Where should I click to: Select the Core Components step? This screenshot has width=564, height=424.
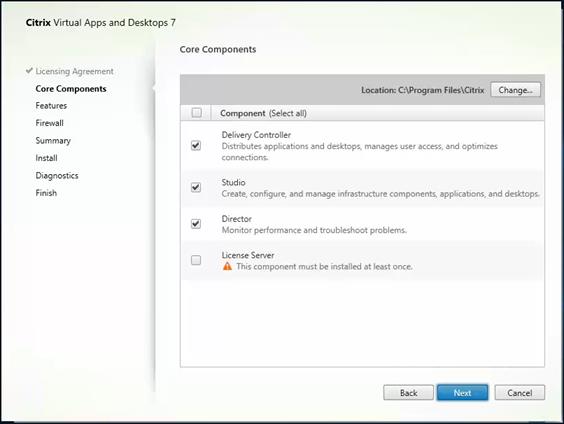point(71,89)
